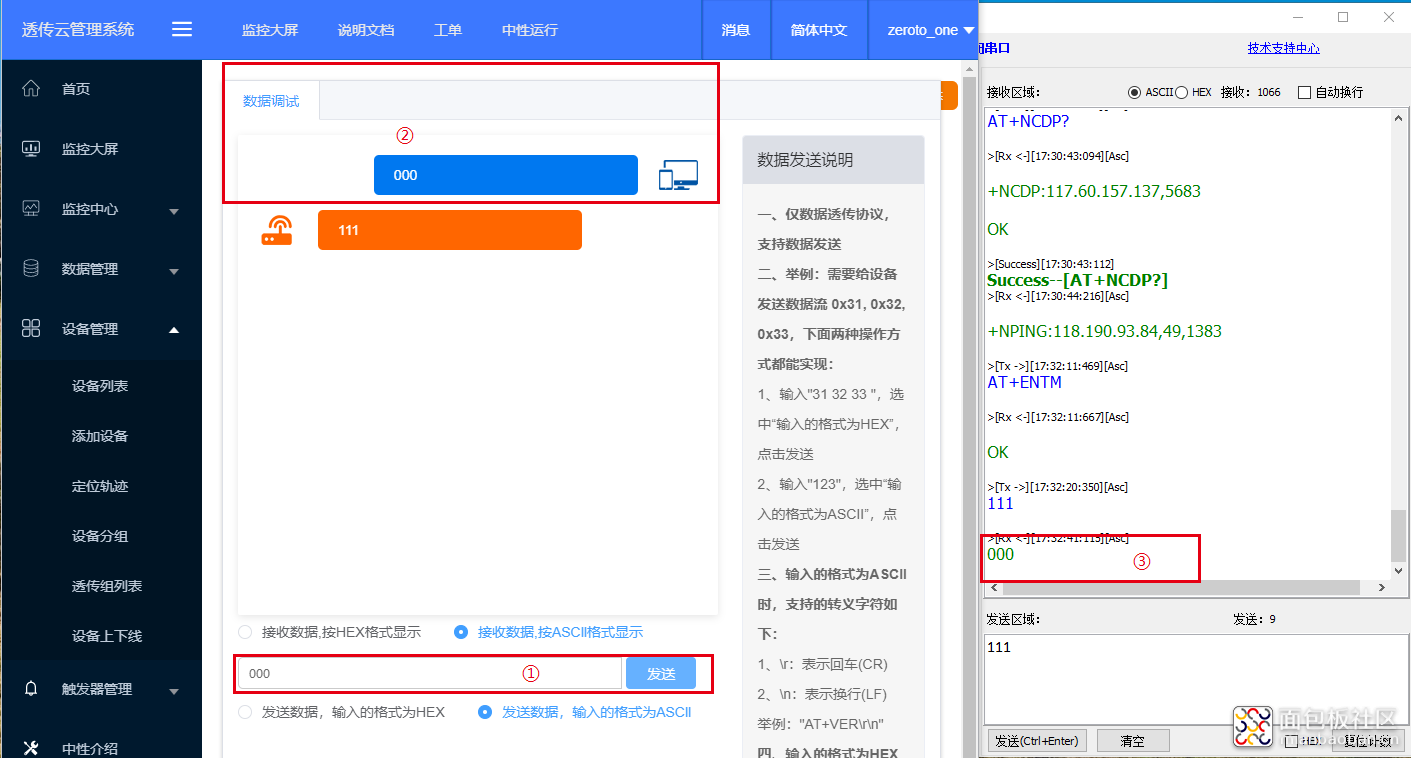Select 发送数据，输入的格式为HEX radio option
Viewport: 1411px width, 758px height.
click(245, 712)
